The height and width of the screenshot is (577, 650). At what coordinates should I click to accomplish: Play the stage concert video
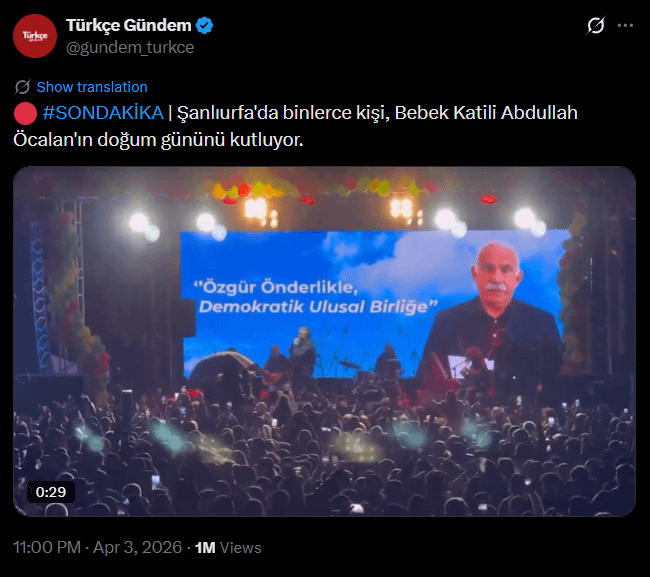[324, 342]
